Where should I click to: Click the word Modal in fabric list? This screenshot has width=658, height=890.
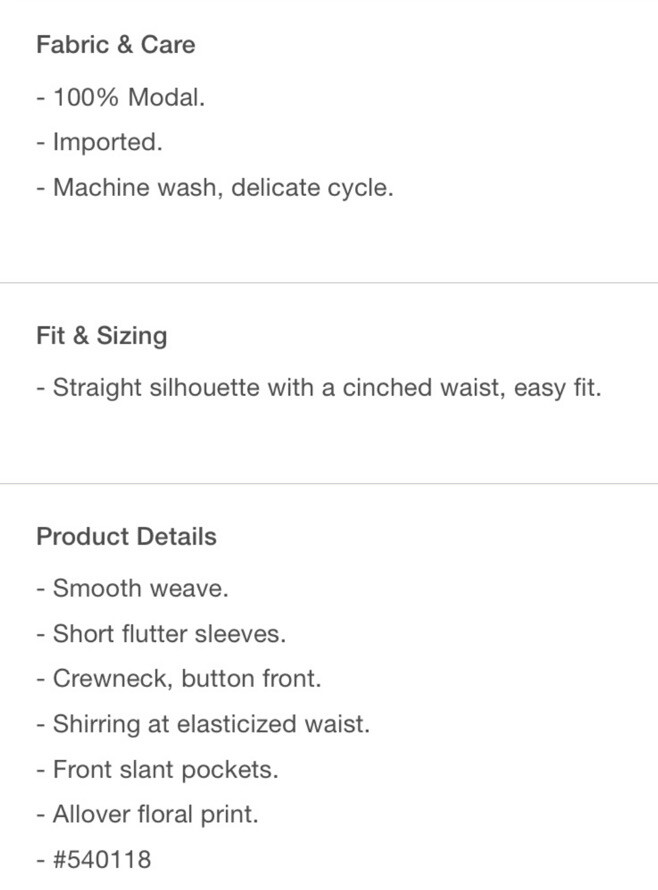pyautogui.click(x=166, y=97)
